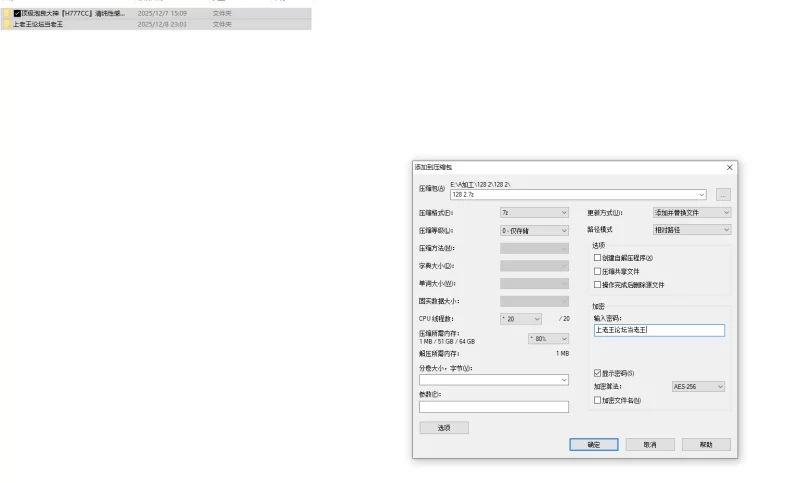Click folder icon of H777CC row

point(7,13)
